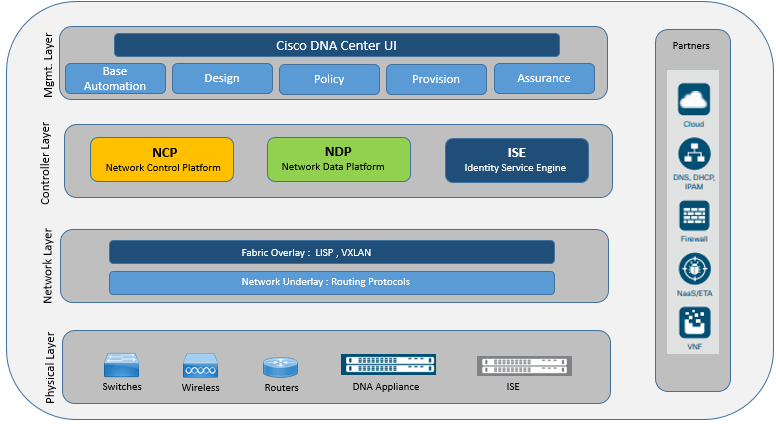Click the Policy box
The image size is (776, 424).
(x=329, y=79)
